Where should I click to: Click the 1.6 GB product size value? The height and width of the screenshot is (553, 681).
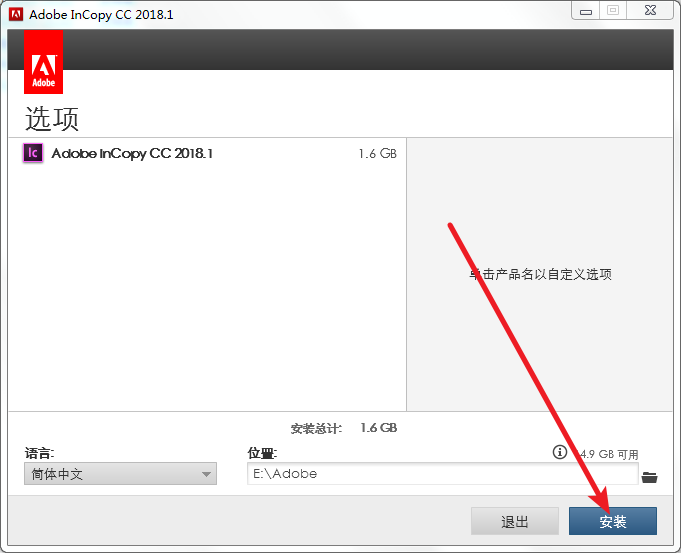coord(377,153)
